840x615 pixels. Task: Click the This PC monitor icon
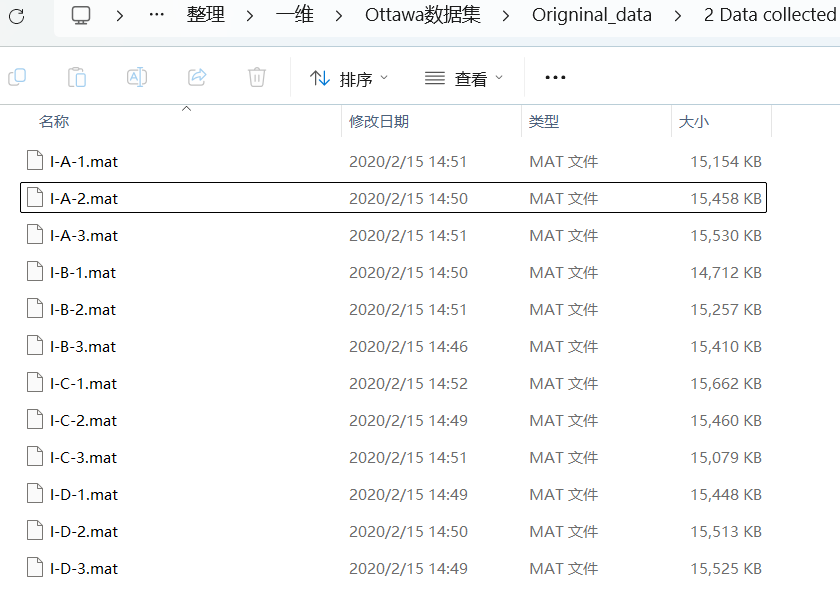click(x=81, y=15)
